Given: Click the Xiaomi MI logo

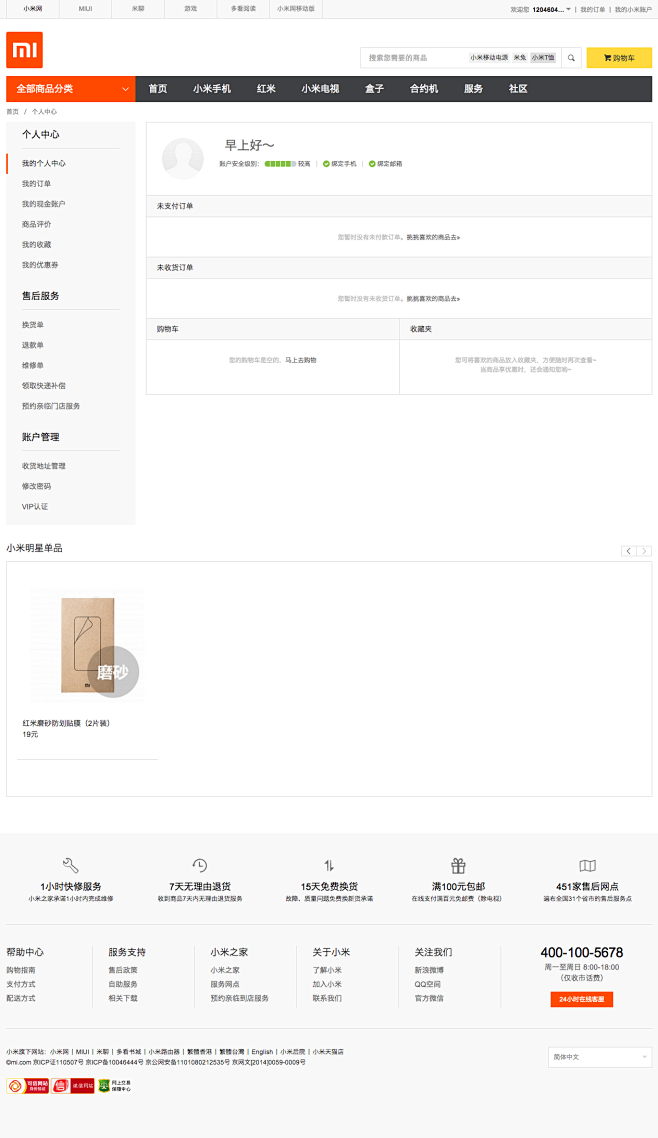Looking at the screenshot, I should [25, 50].
